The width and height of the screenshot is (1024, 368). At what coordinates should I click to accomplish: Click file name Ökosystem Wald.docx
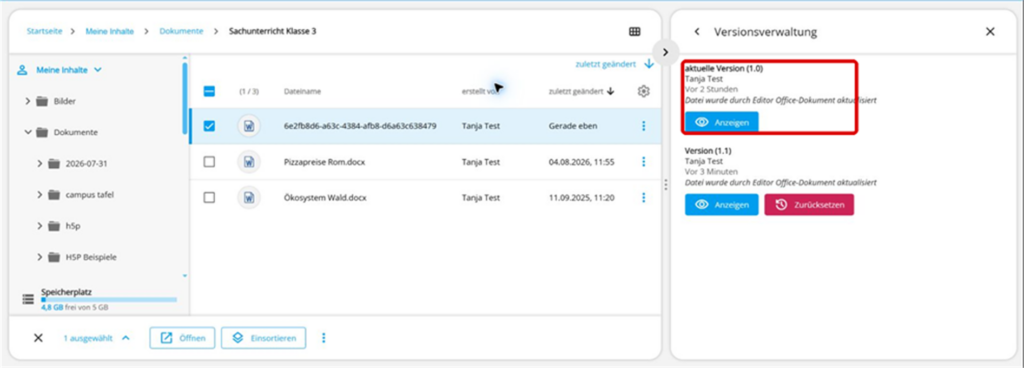(x=325, y=197)
